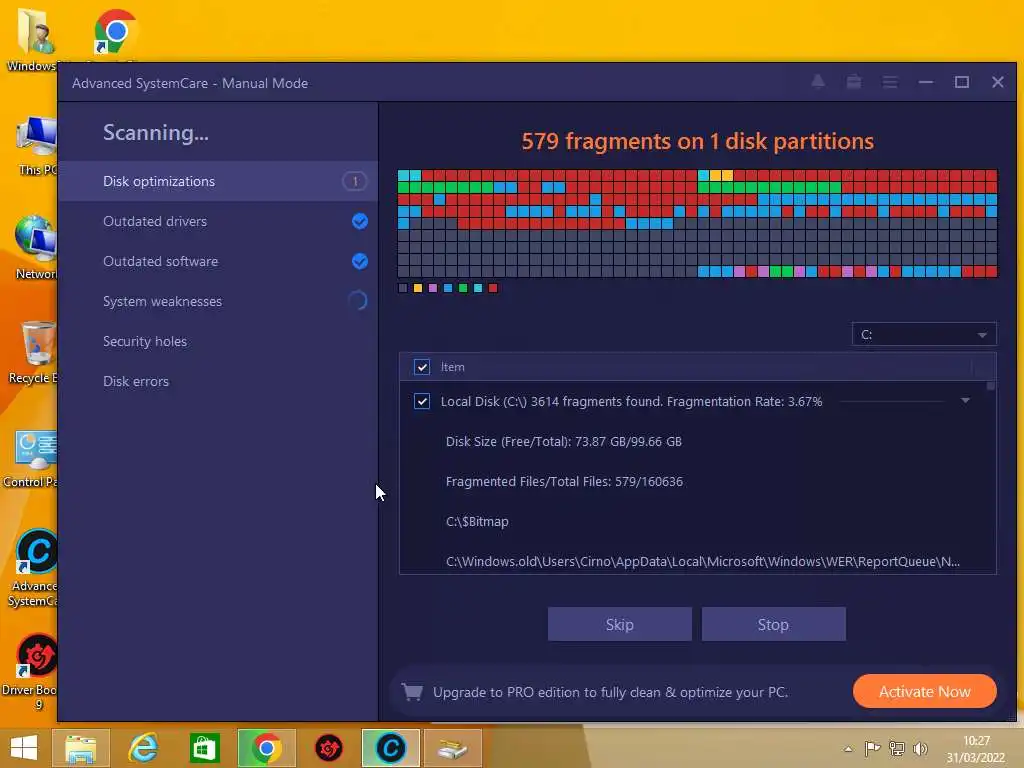Select Disk optimizations in the scan list
The width and height of the screenshot is (1024, 768).
[x=218, y=181]
